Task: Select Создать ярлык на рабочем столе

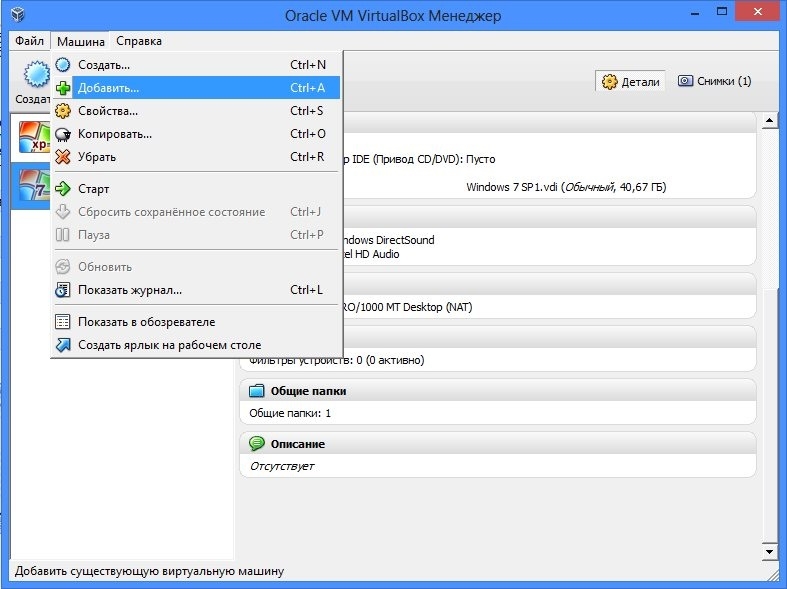Action: 197,345
